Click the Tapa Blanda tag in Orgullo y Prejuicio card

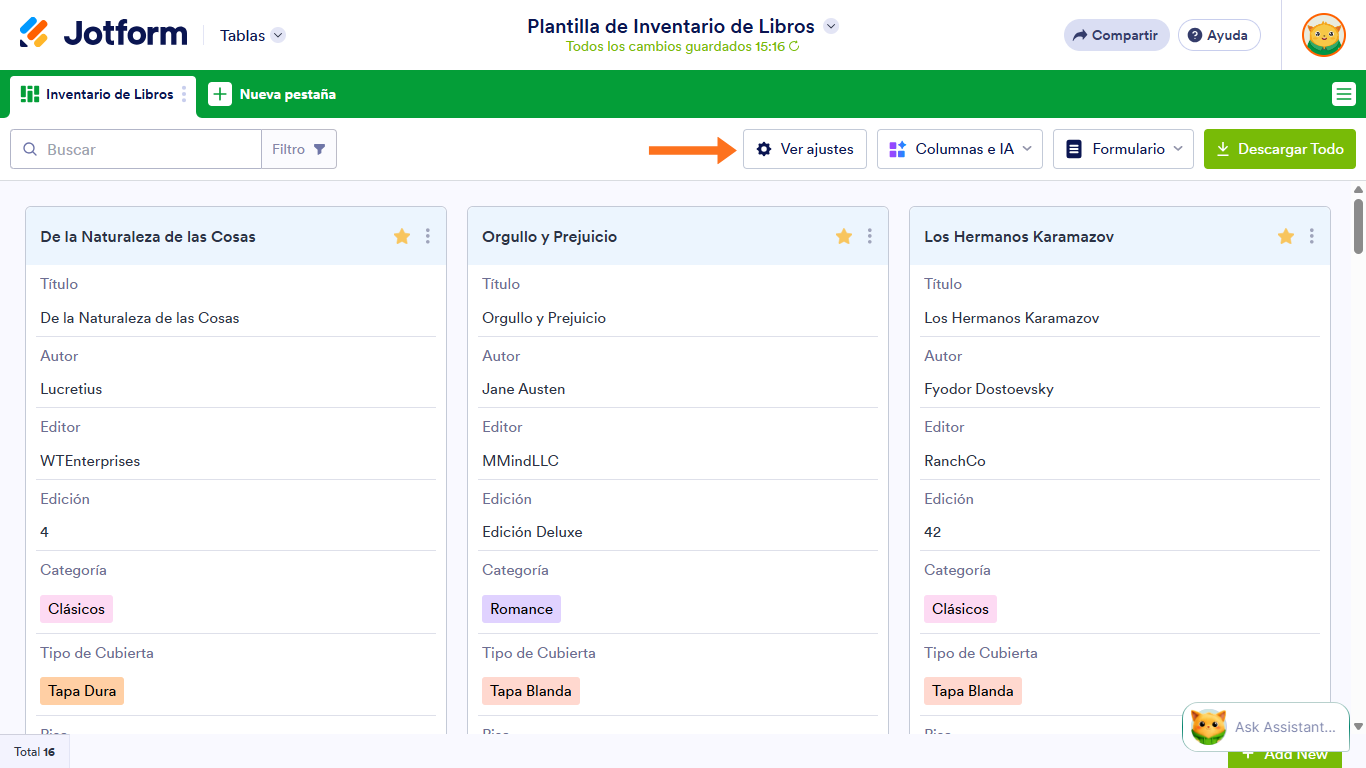pyautogui.click(x=531, y=691)
